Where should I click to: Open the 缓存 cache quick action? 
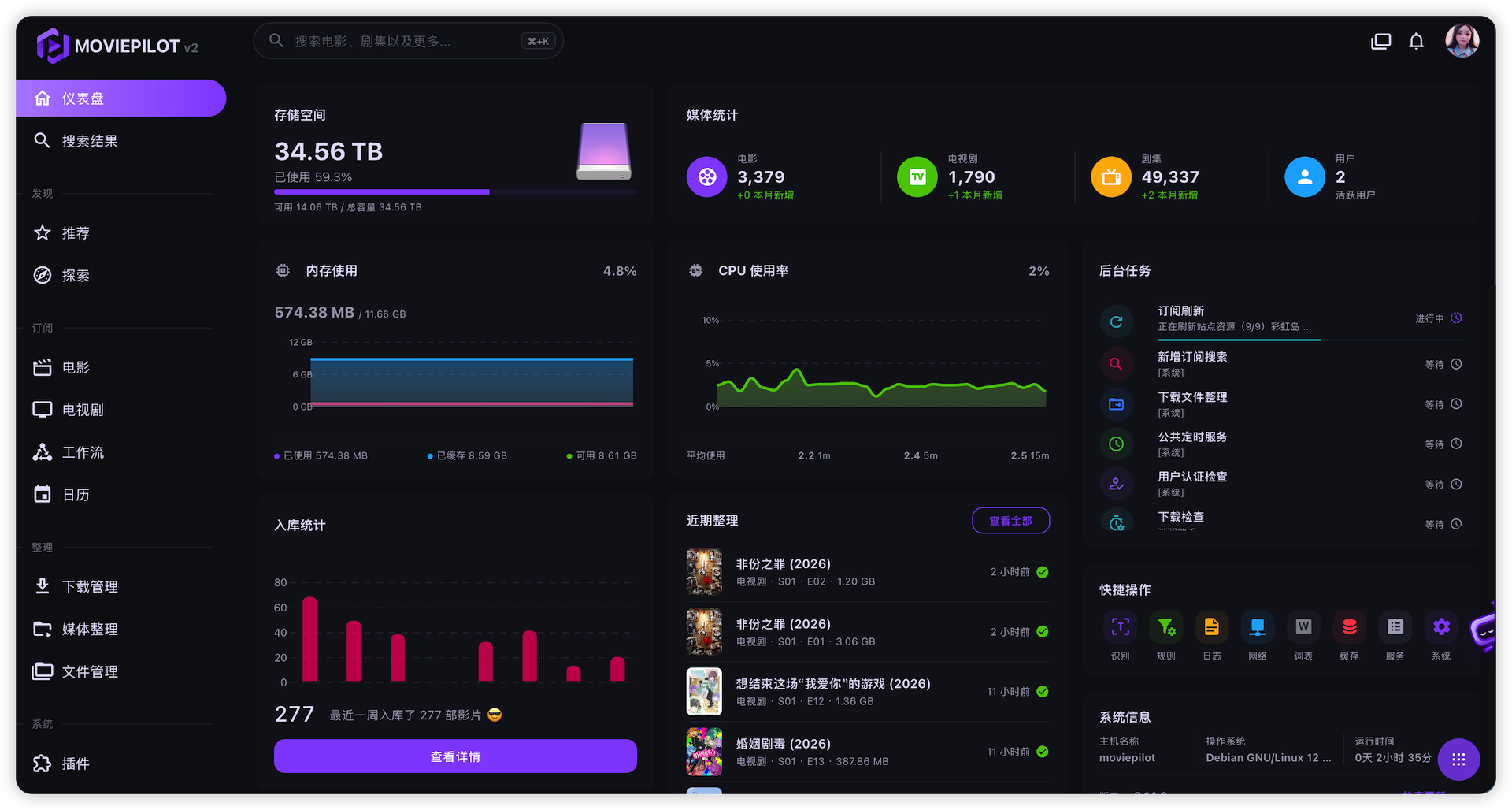coord(1349,627)
